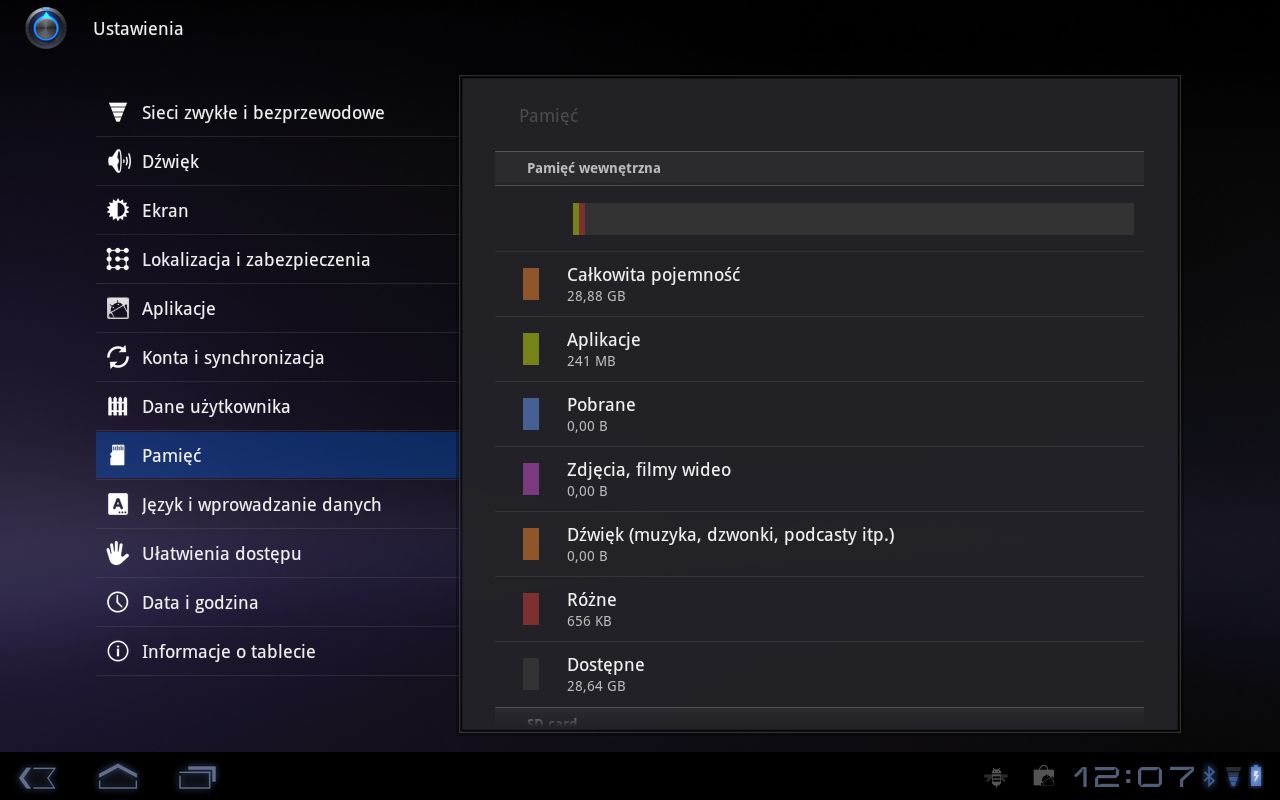Viewport: 1280px width, 800px height.
Task: Tap the Bluetooth status icon
Action: (x=1209, y=776)
